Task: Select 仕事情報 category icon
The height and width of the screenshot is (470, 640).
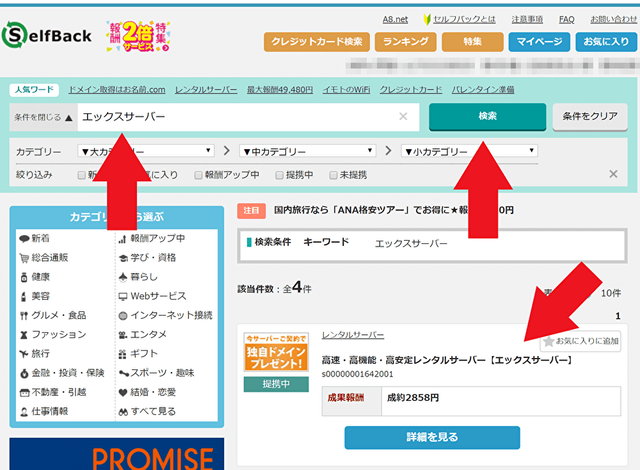Action: pos(24,412)
